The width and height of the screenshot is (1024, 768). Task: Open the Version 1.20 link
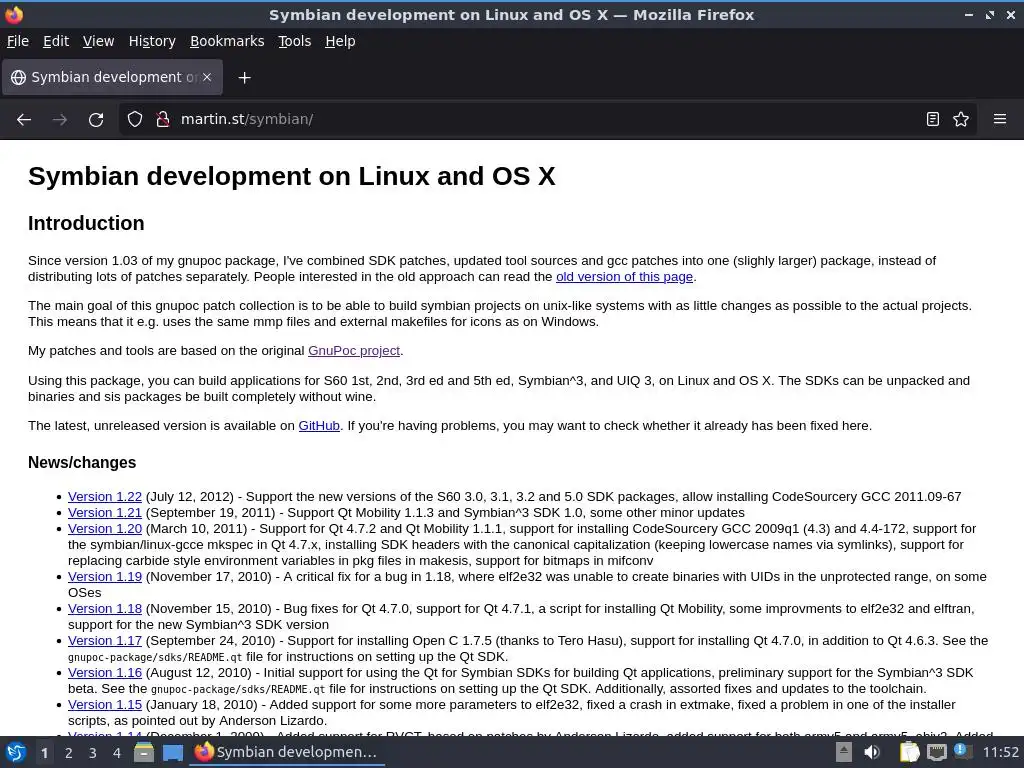(x=104, y=529)
